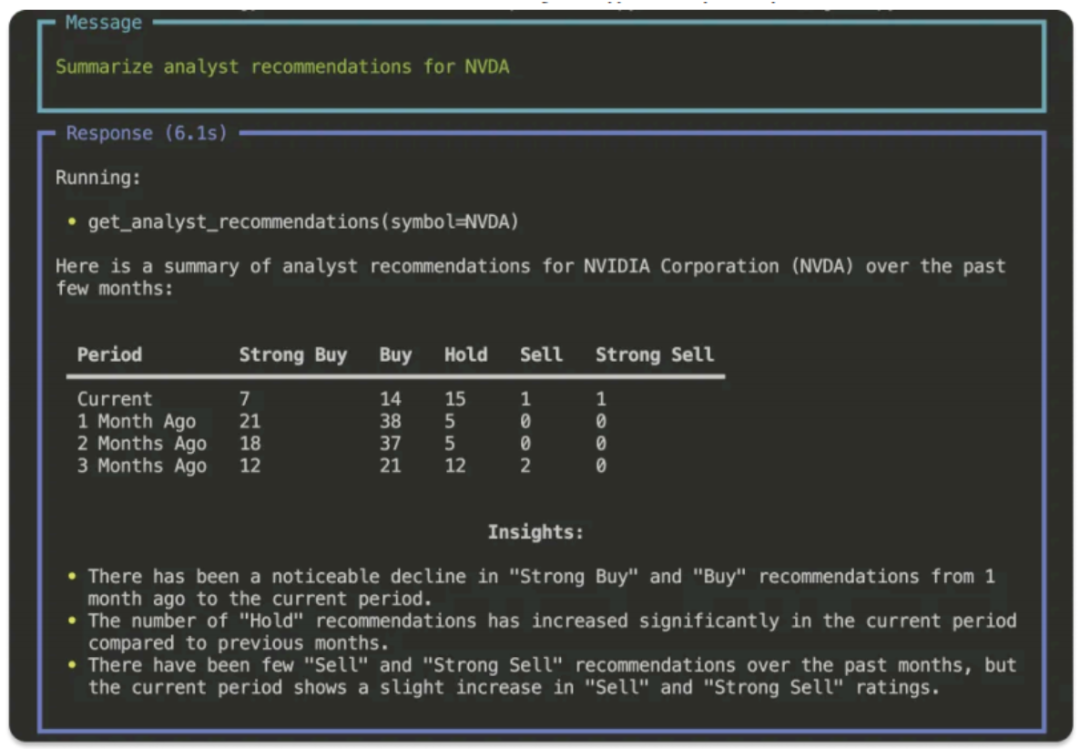Click the 'Sell' column header
This screenshot has height=749, width=1080.
coord(541,355)
